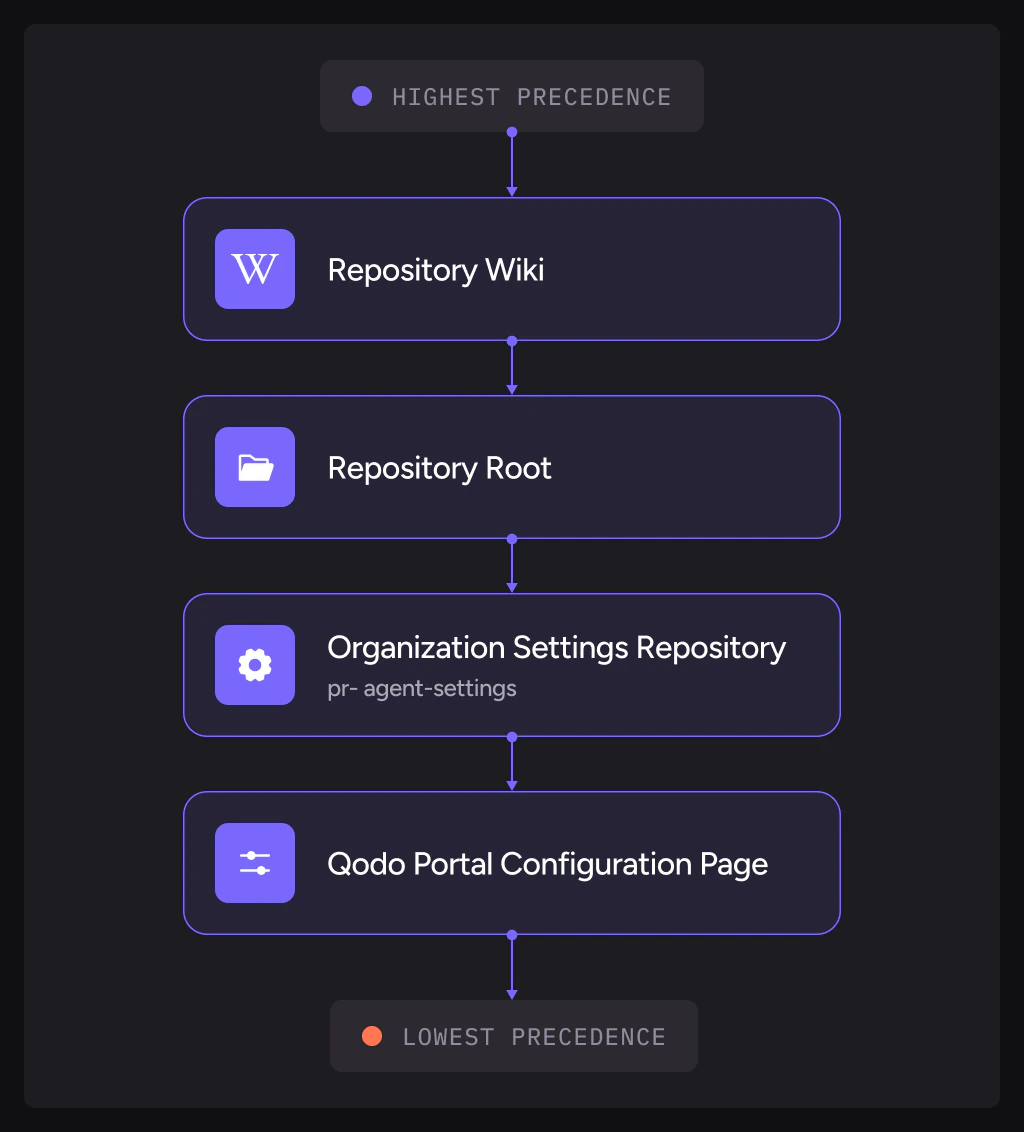Click the Wikipedia icon on Repository Wiki
Screen dimensions: 1024x1132
pyautogui.click(x=254, y=268)
